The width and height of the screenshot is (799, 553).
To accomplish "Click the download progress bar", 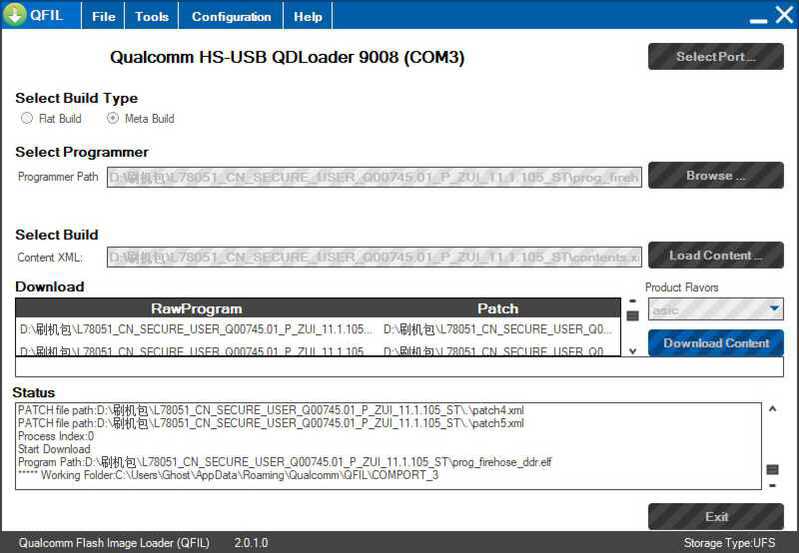I will point(400,366).
